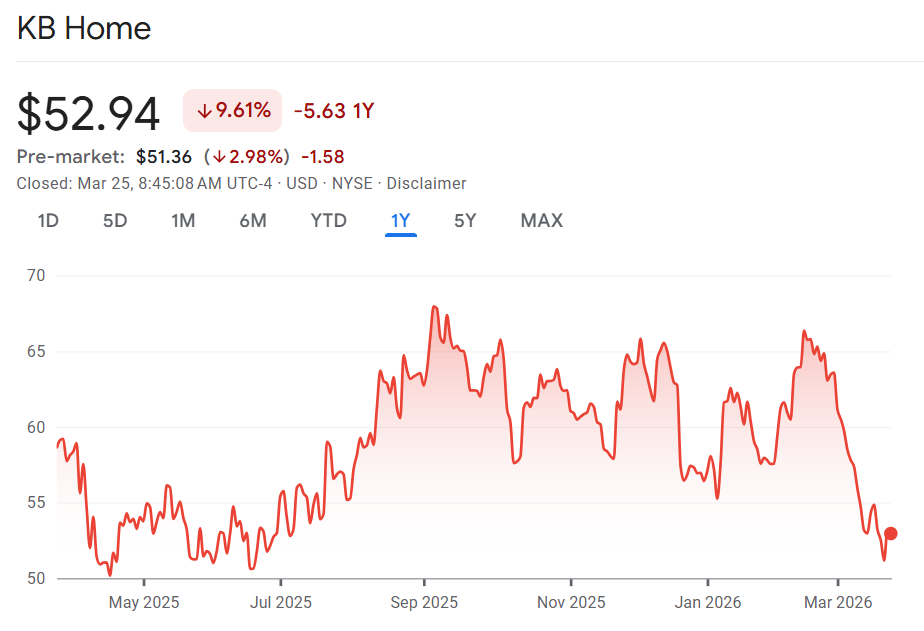Select the YTD chart tab
The image size is (924, 631).
click(x=328, y=220)
